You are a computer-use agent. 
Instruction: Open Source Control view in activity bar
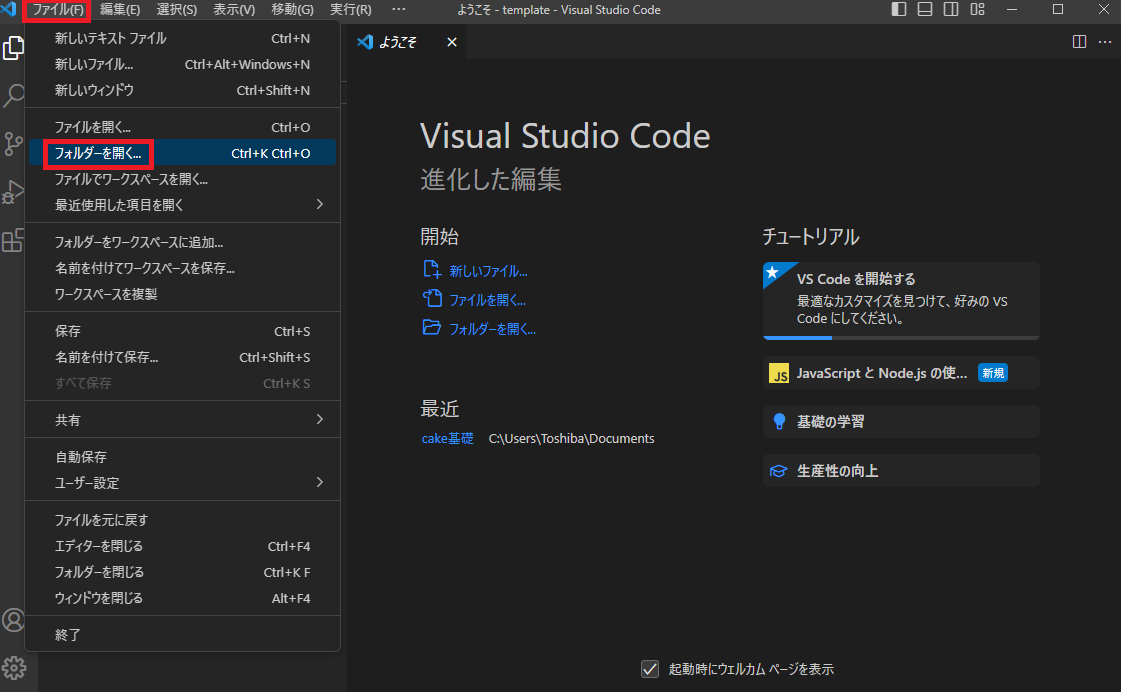click(13, 144)
